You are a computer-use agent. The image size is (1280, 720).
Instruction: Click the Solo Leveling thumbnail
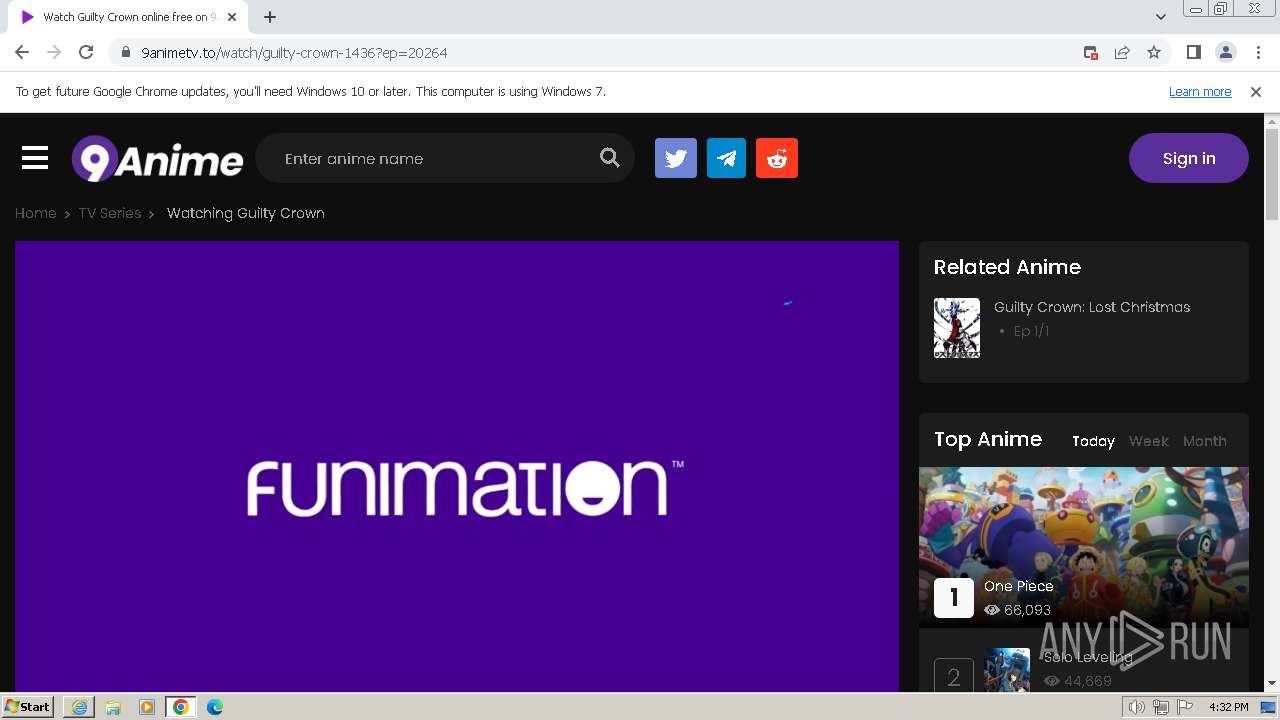(x=1007, y=669)
